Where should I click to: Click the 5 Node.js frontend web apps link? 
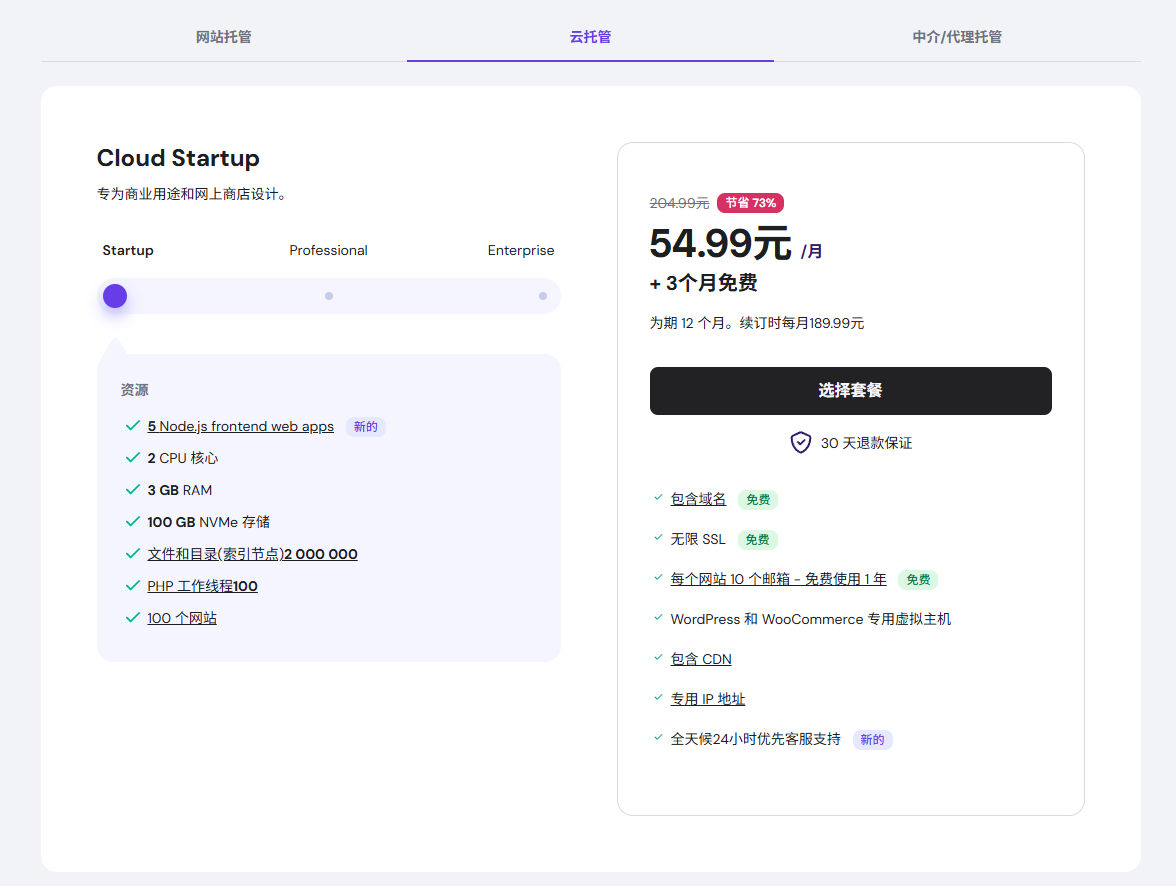pyautogui.click(x=240, y=426)
